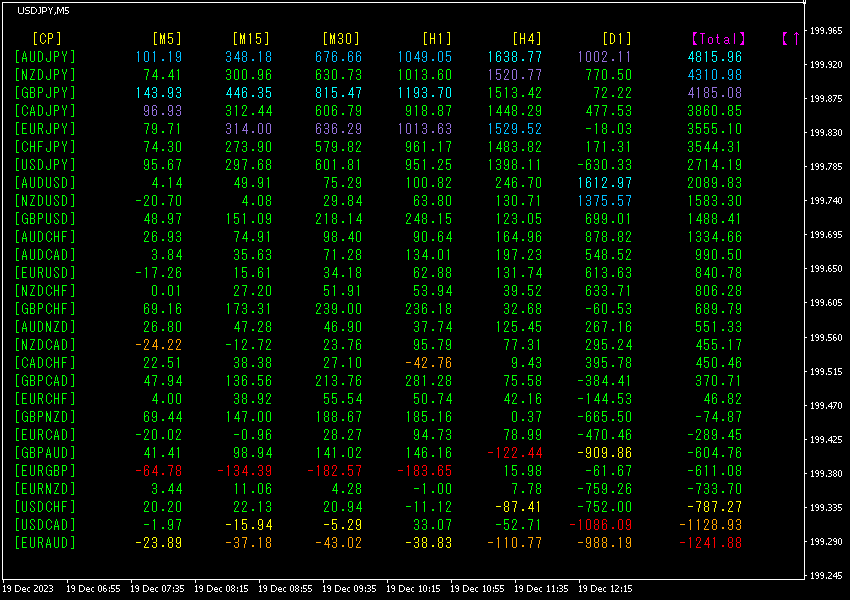The width and height of the screenshot is (850, 600).
Task: Click AUDUSD D1 value 1612.97
Action: tap(604, 183)
